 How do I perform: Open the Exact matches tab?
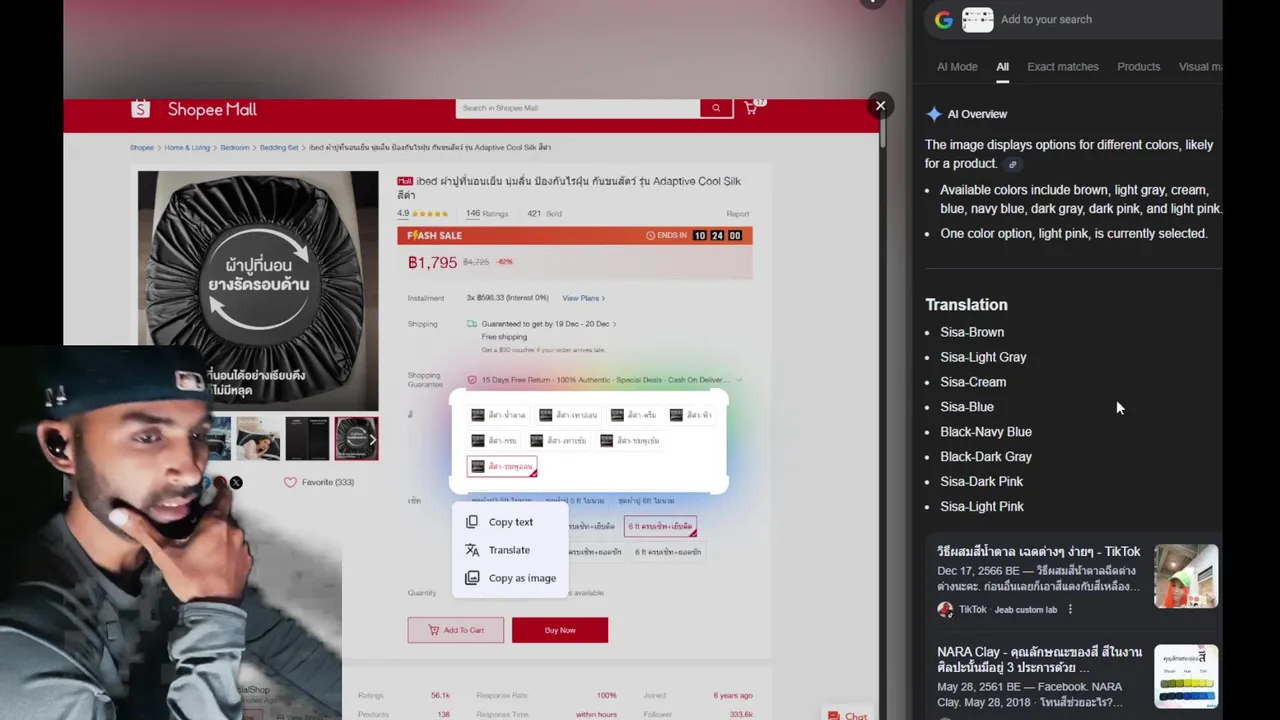coord(1062,67)
